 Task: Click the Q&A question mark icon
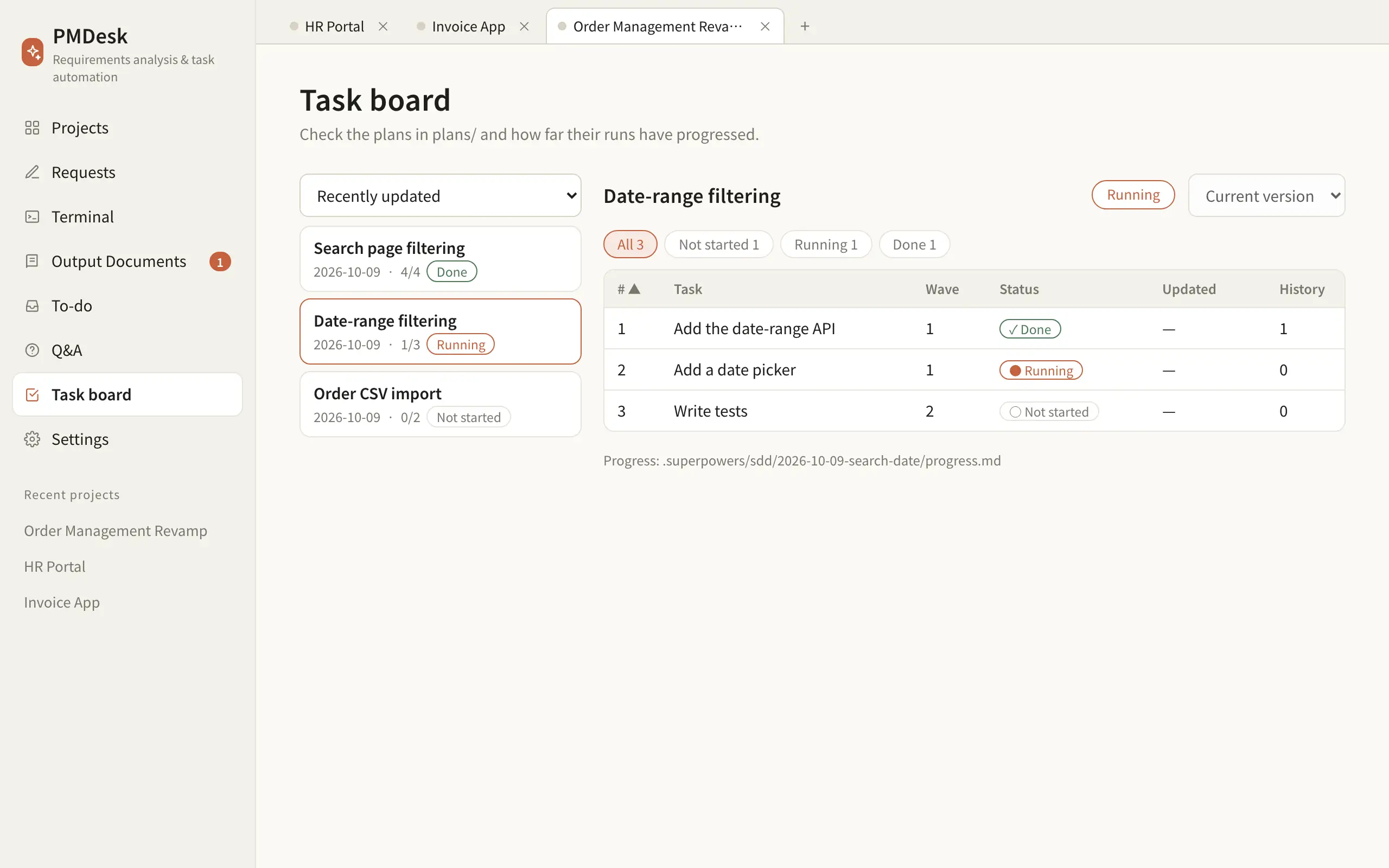[32, 350]
